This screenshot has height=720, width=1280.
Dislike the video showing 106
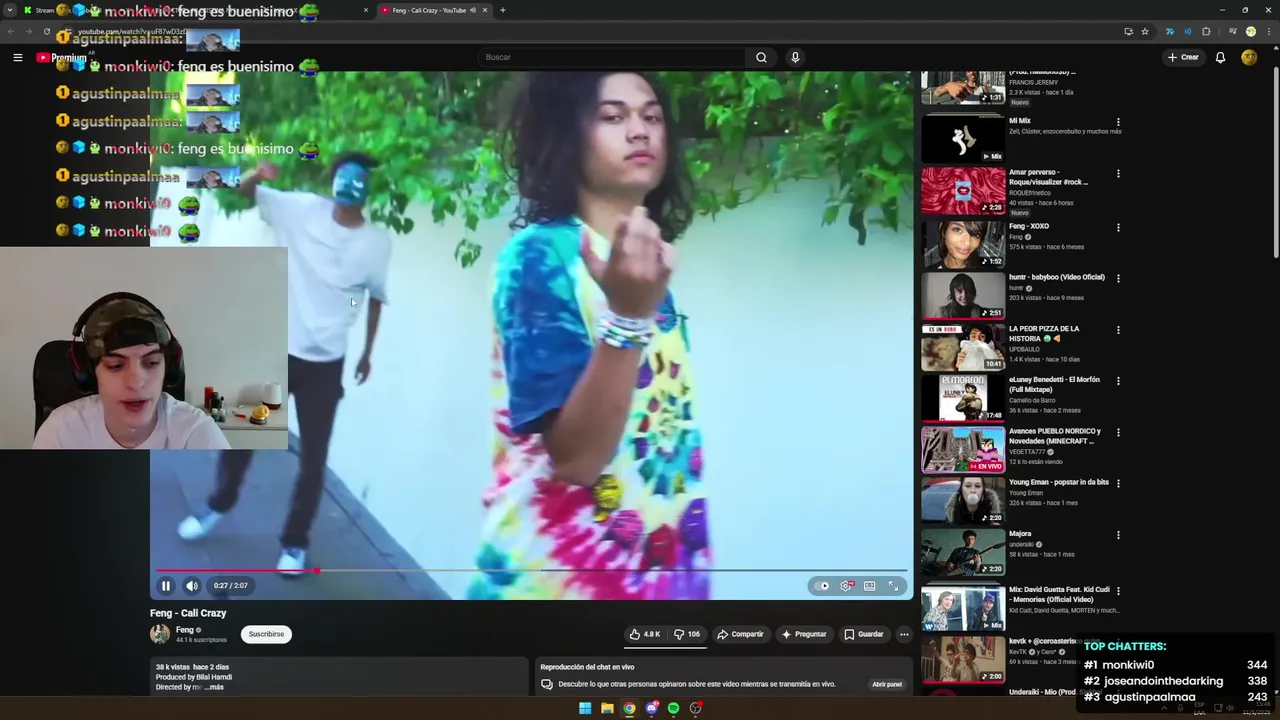click(687, 634)
